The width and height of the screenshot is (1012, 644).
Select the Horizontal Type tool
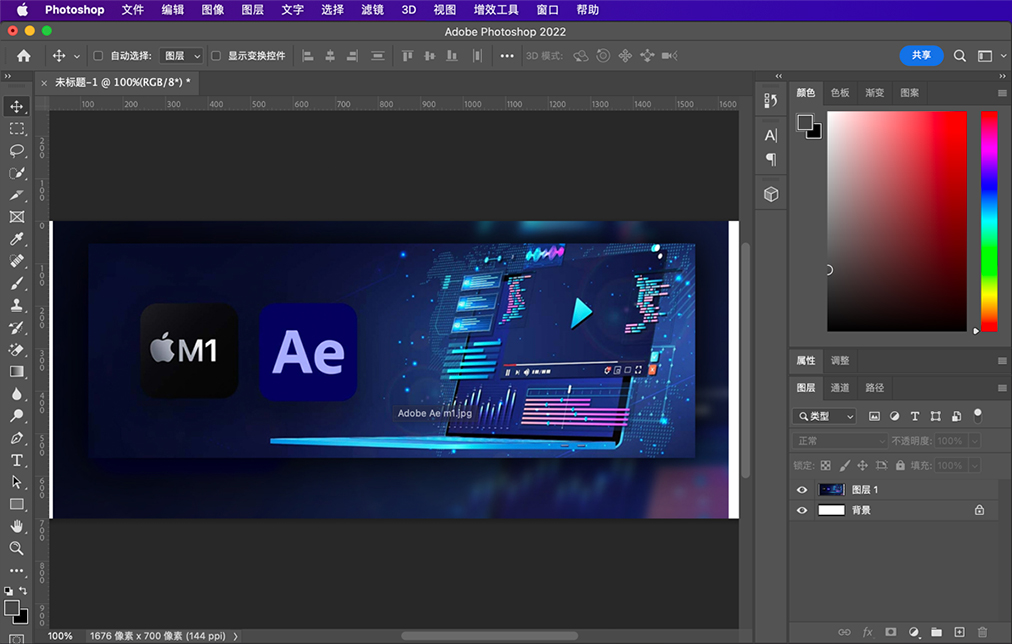pos(17,460)
